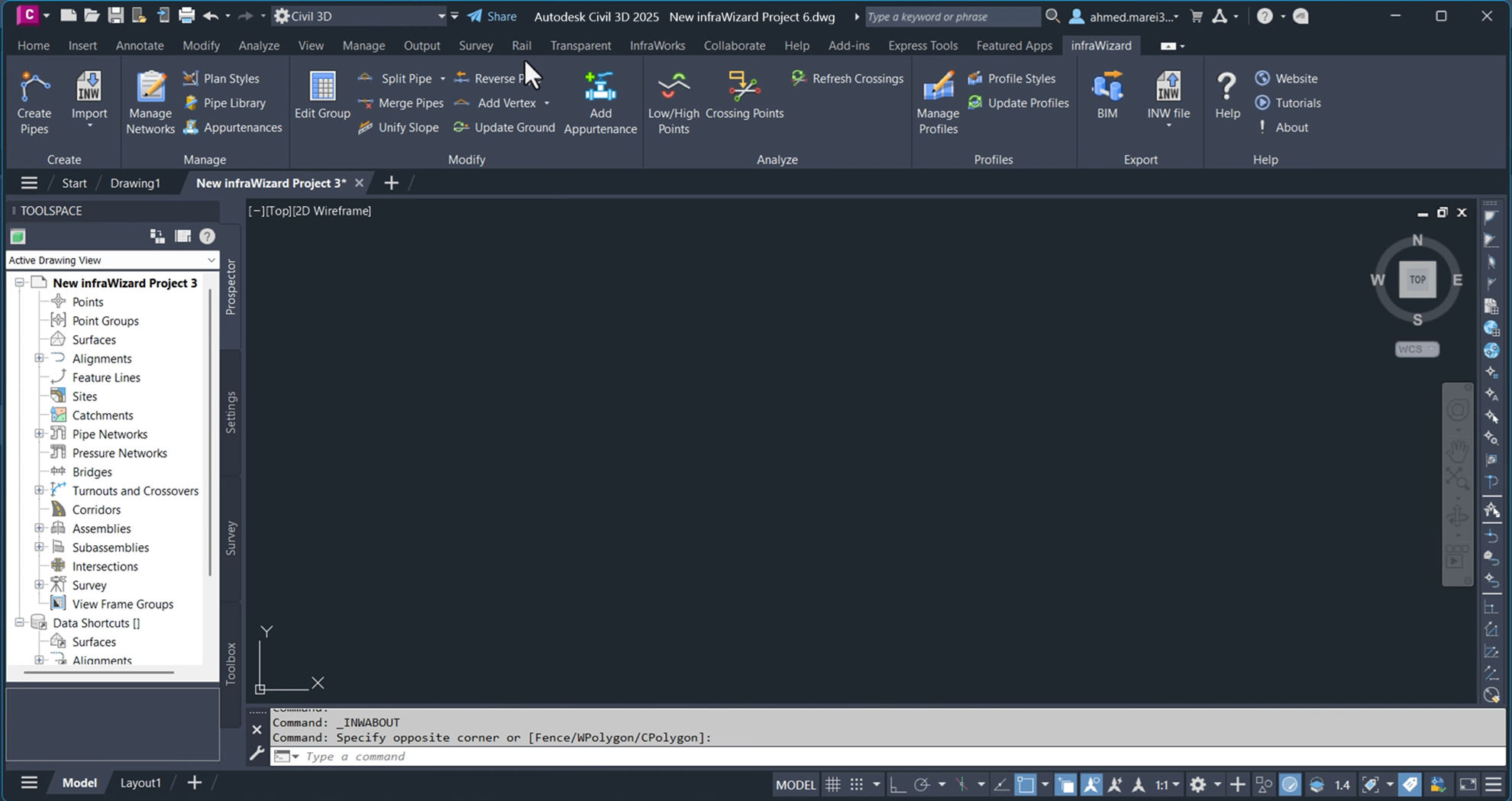Expand the Pipe Networks tree node
Image resolution: width=1512 pixels, height=801 pixels.
click(39, 434)
